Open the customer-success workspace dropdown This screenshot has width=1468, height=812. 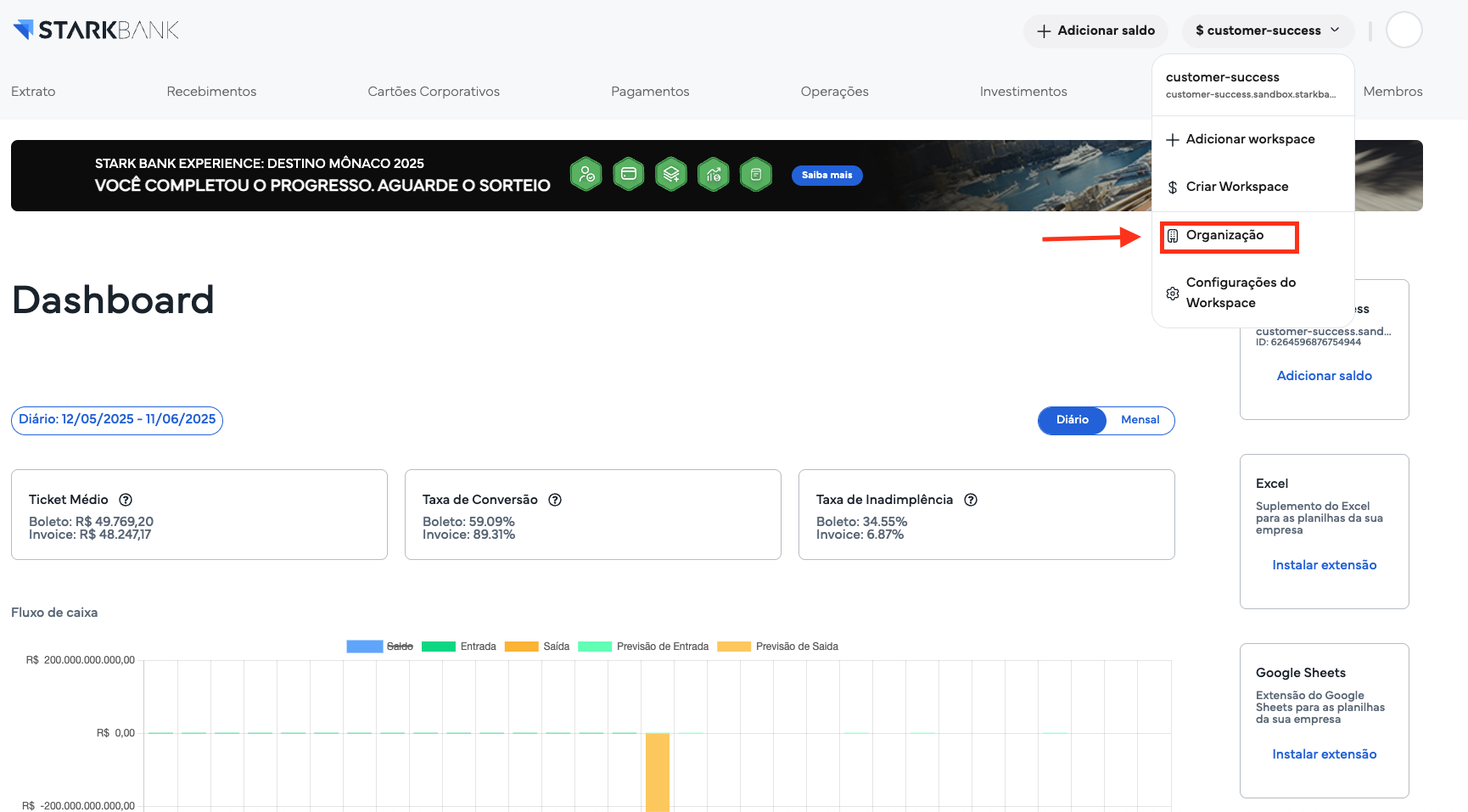click(x=1268, y=31)
